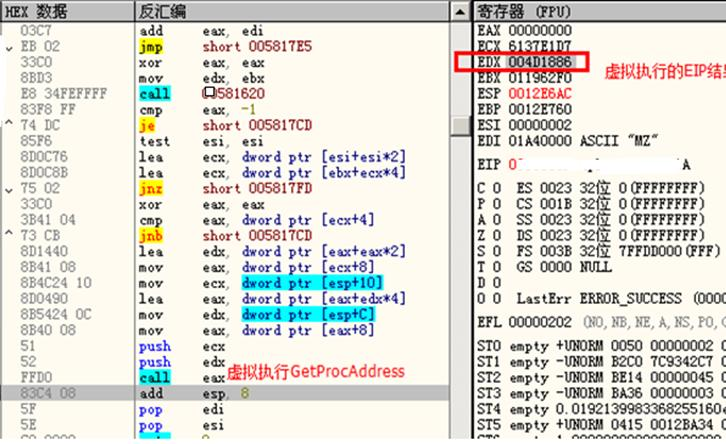The image size is (726, 444).
Task: Click the jump-down arrow beside EB 02
Action: (9, 47)
